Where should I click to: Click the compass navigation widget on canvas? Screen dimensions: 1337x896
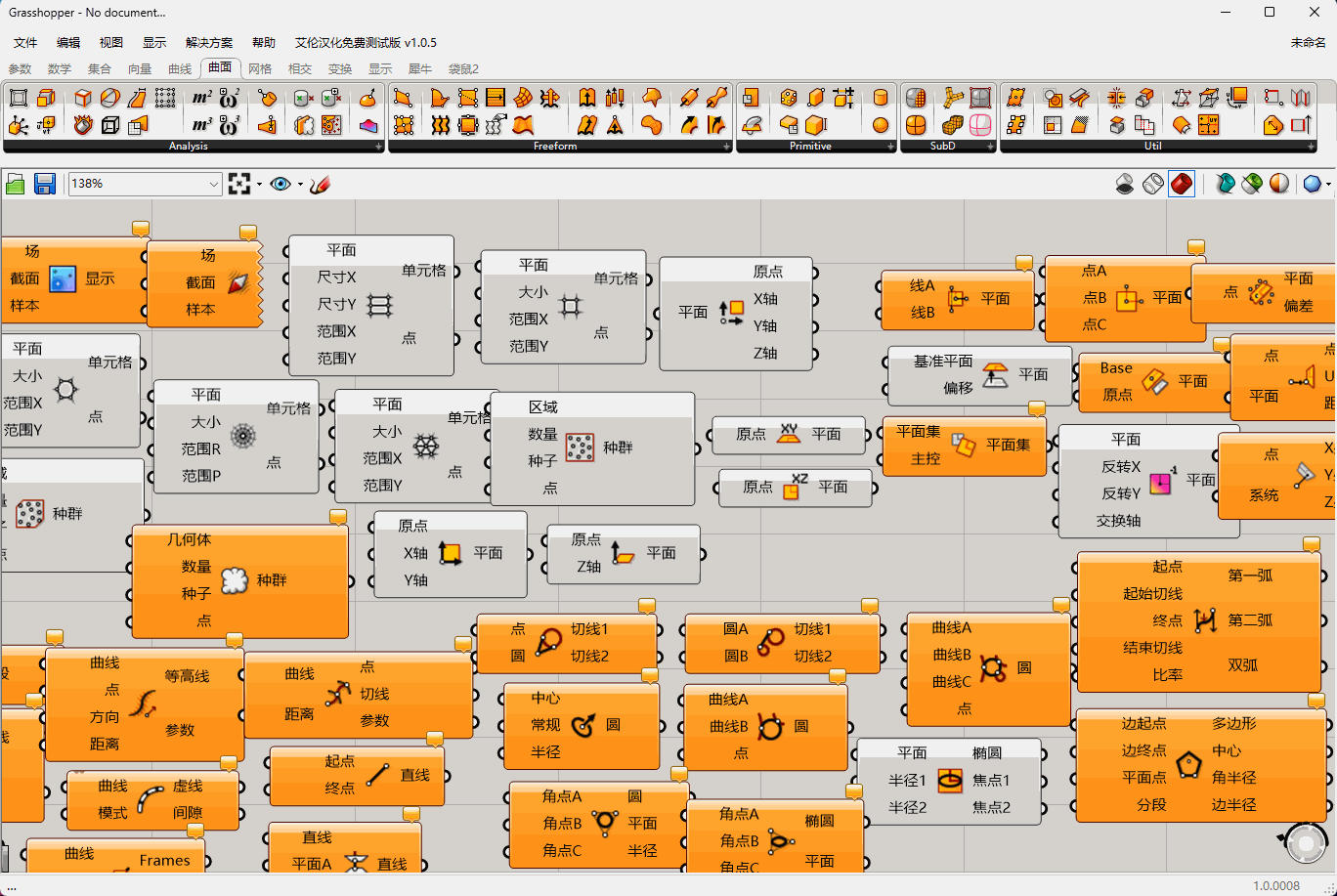click(1307, 843)
